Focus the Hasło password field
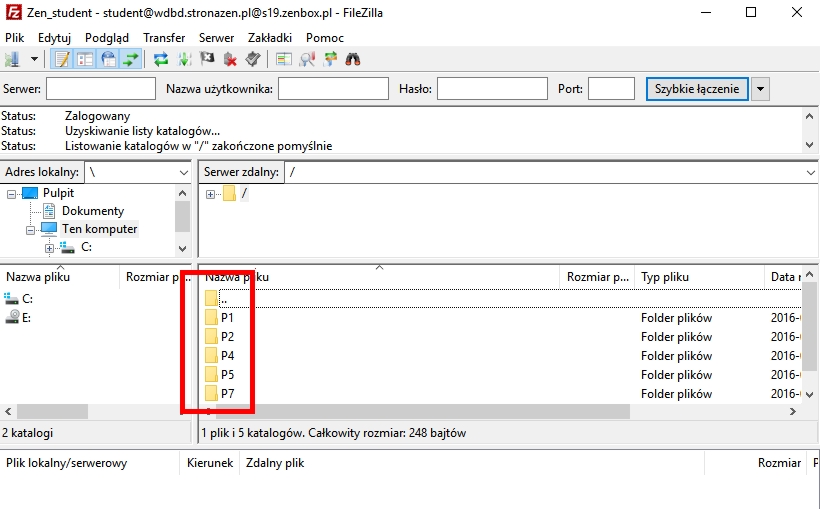The image size is (820, 509). click(492, 88)
